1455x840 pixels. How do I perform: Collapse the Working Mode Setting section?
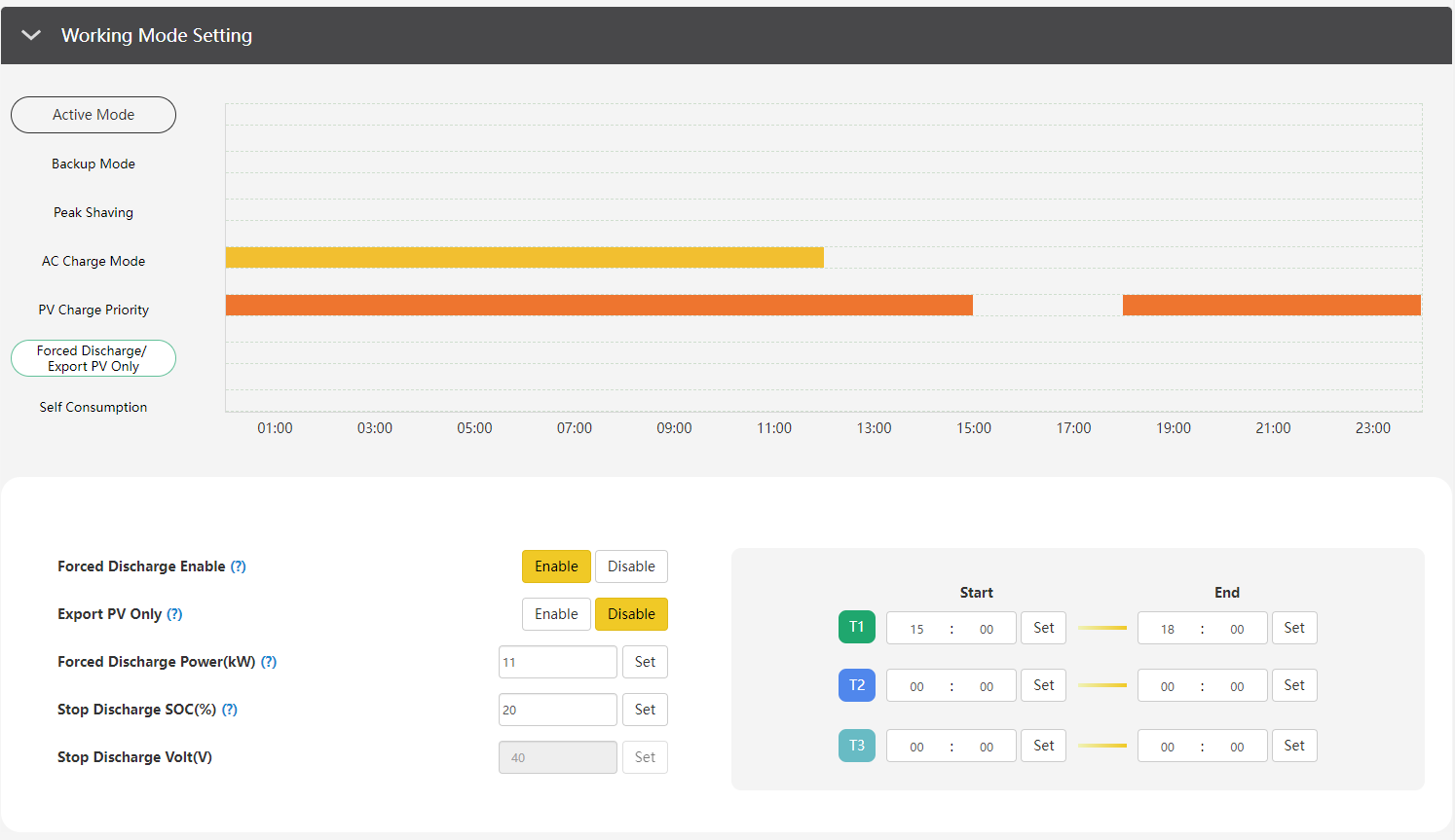31,35
